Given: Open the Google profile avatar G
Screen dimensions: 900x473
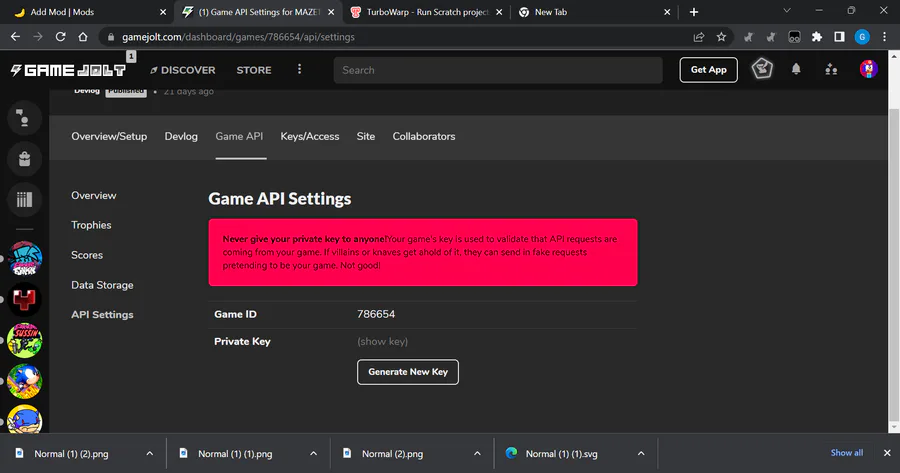Looking at the screenshot, I should tap(862, 37).
